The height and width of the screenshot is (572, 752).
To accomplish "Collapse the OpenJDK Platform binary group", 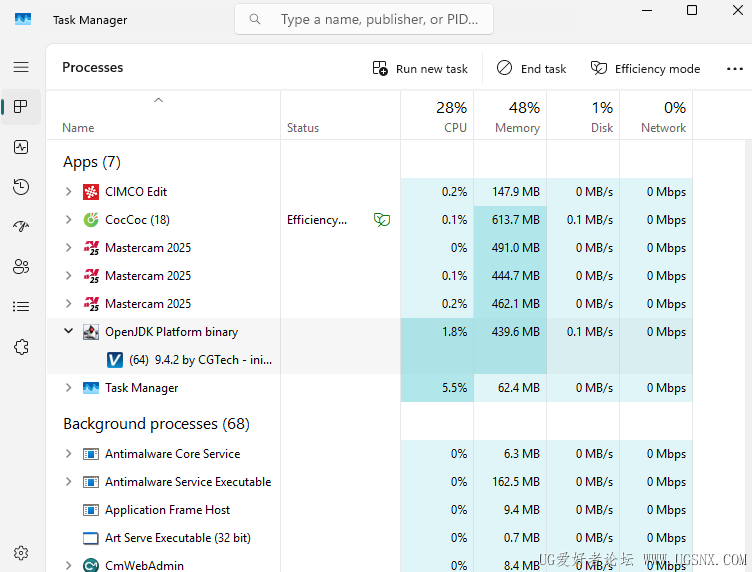I will (69, 331).
